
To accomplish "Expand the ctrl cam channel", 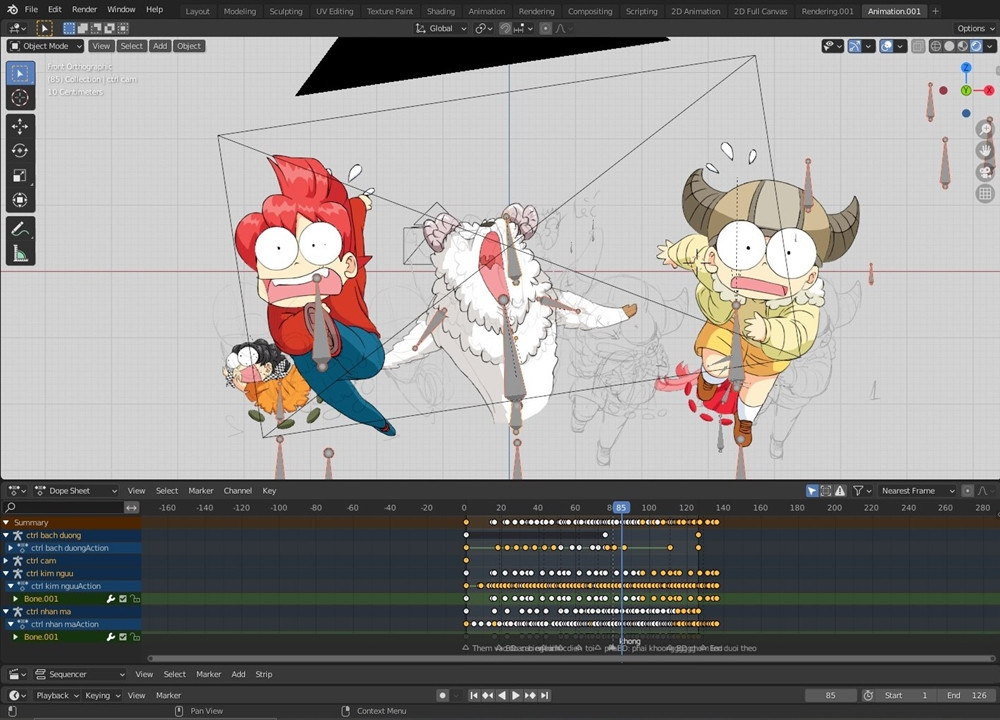I will pyautogui.click(x=6, y=561).
